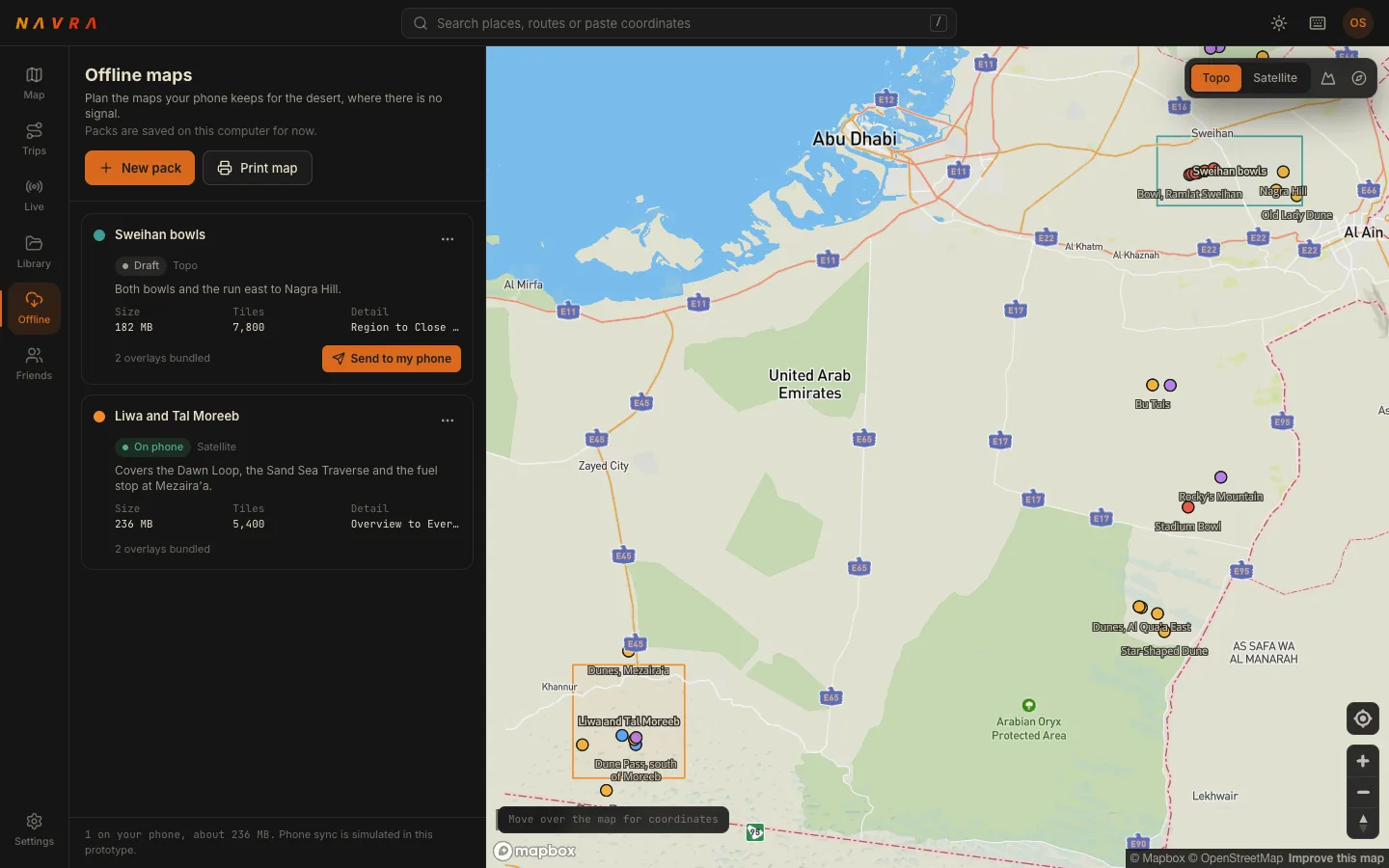Open the Friends section

34,364
